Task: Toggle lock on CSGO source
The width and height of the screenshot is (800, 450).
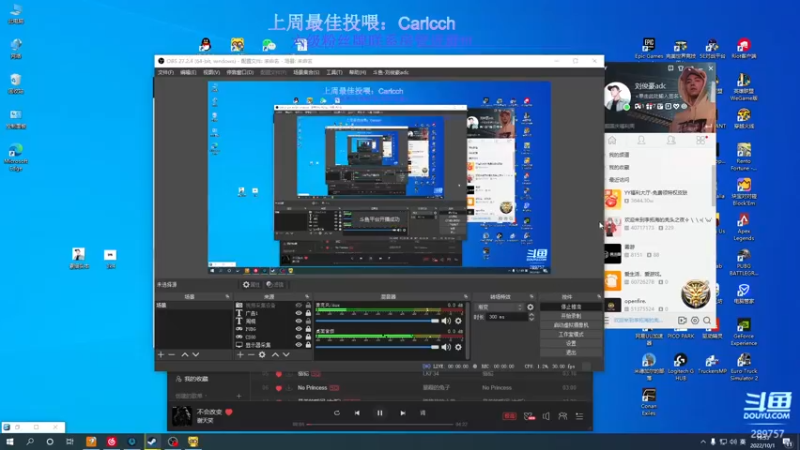Action: tap(308, 337)
